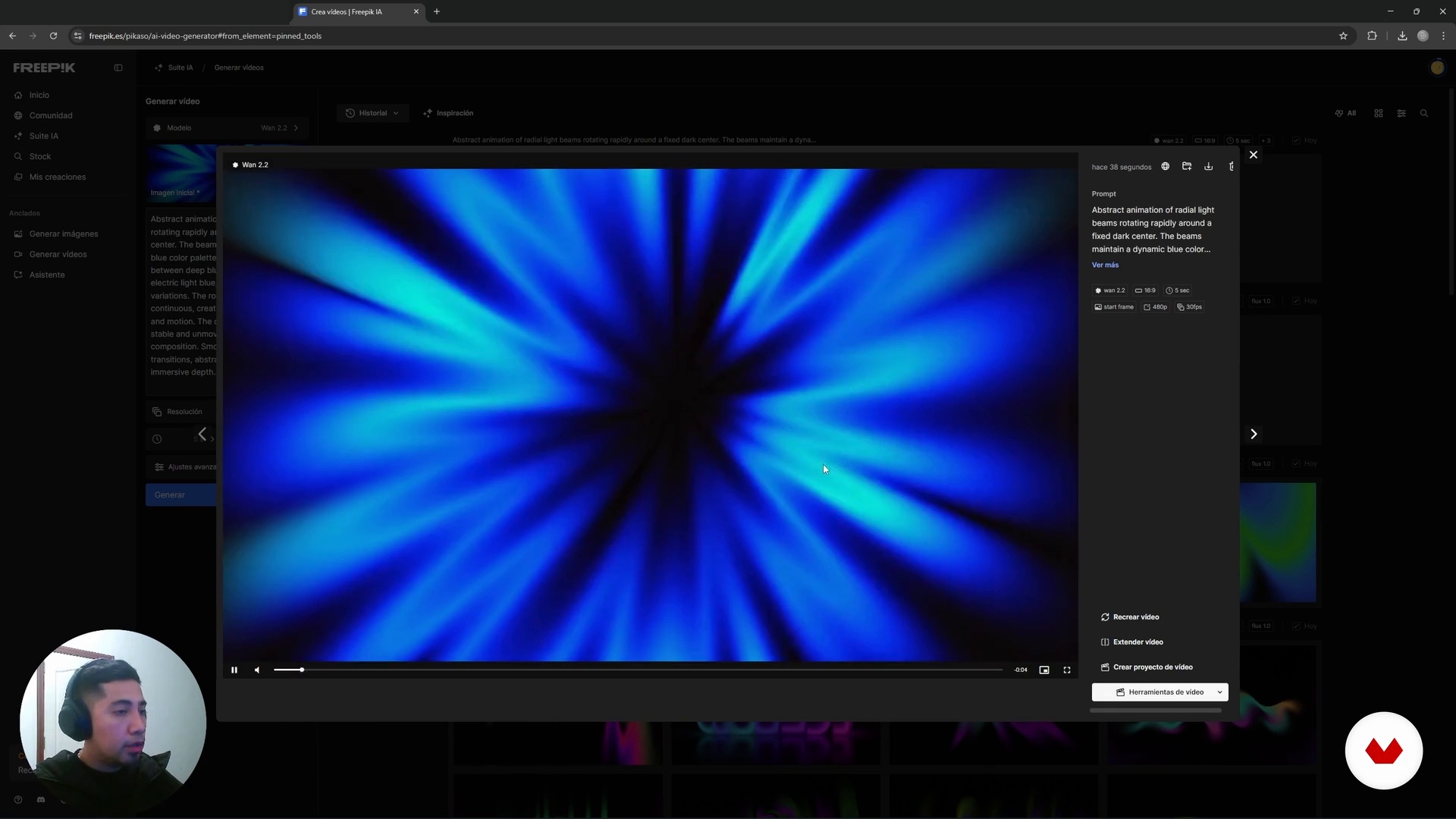Go to previous video with left arrow
The image size is (1456, 819).
click(202, 435)
